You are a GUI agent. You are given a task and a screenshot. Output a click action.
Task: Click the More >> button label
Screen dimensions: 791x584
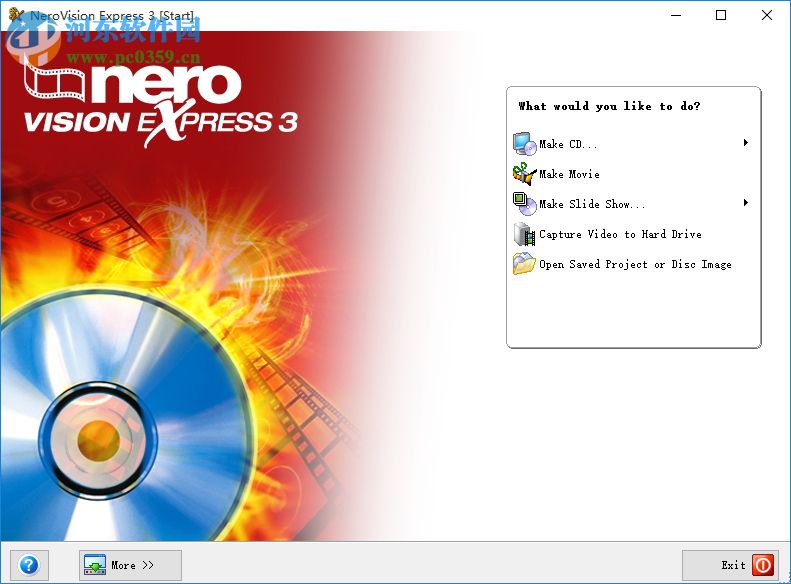click(132, 565)
